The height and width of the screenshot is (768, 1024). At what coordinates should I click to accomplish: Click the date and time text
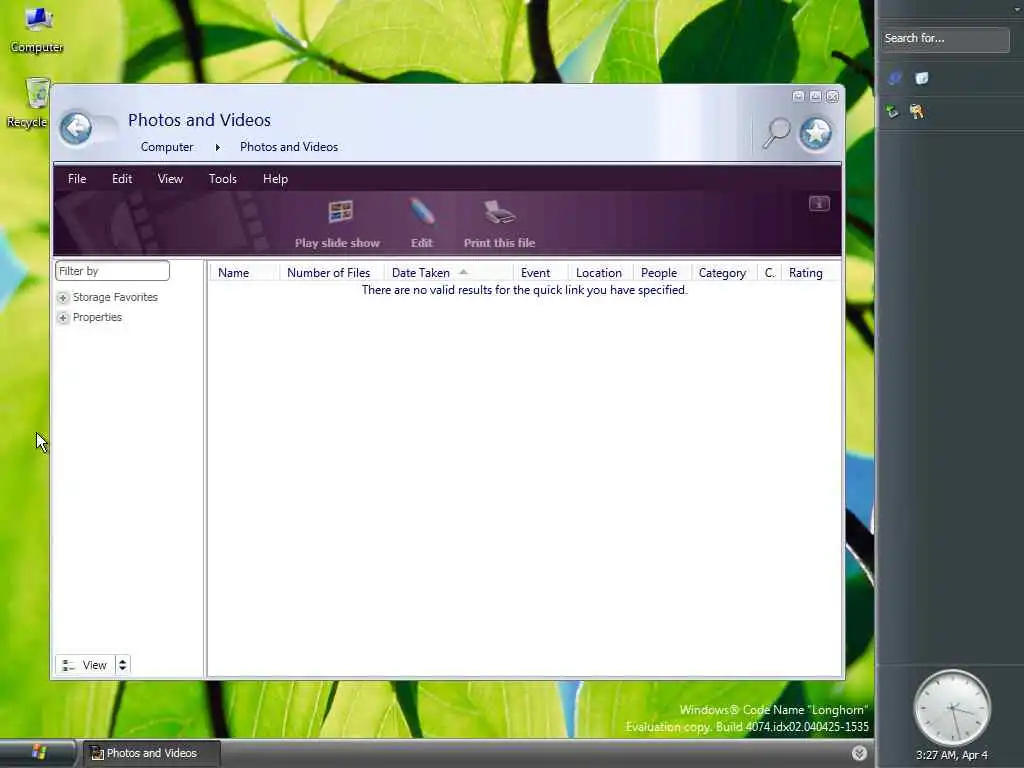coord(952,756)
